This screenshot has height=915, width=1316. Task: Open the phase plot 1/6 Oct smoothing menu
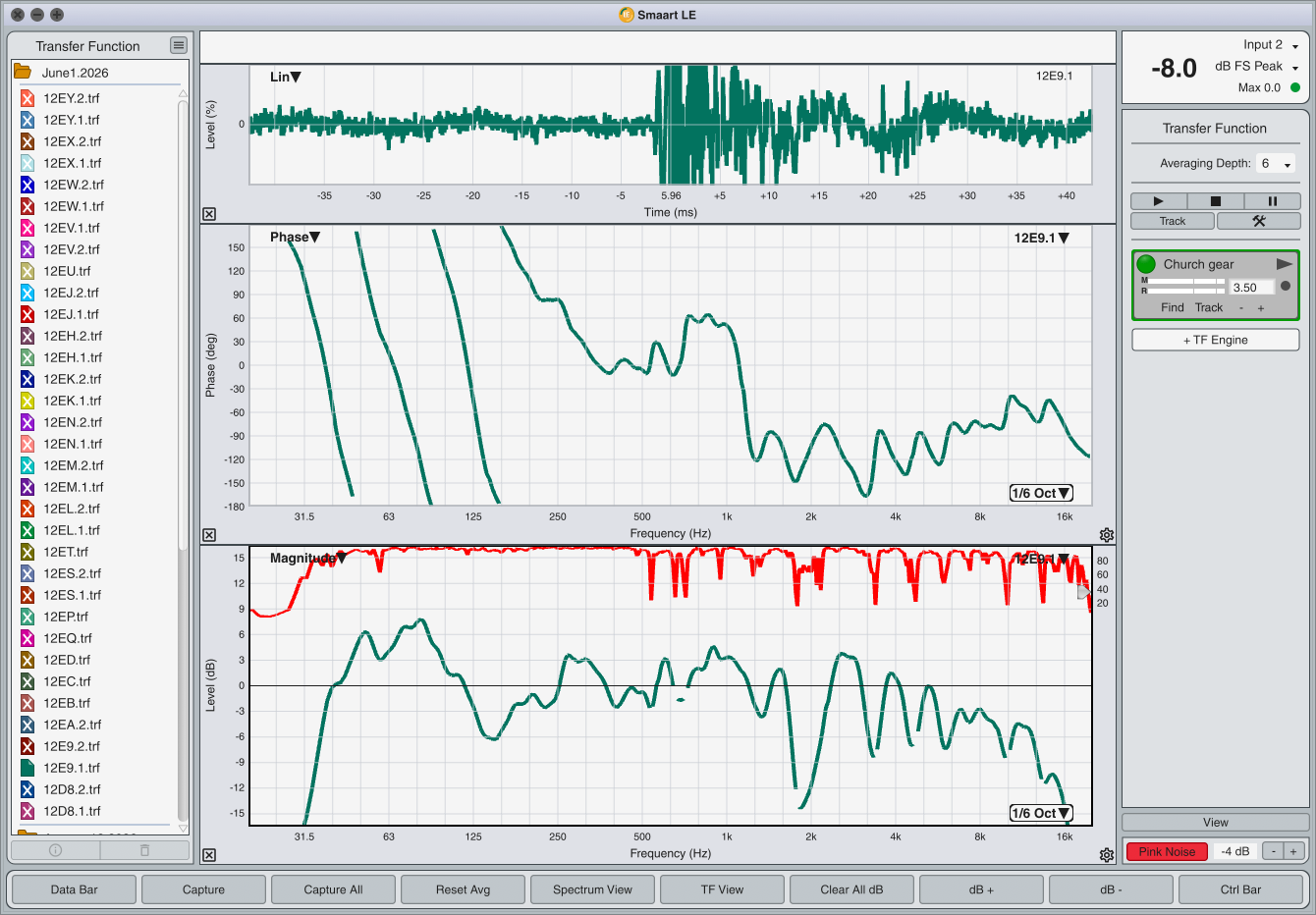coord(1041,493)
